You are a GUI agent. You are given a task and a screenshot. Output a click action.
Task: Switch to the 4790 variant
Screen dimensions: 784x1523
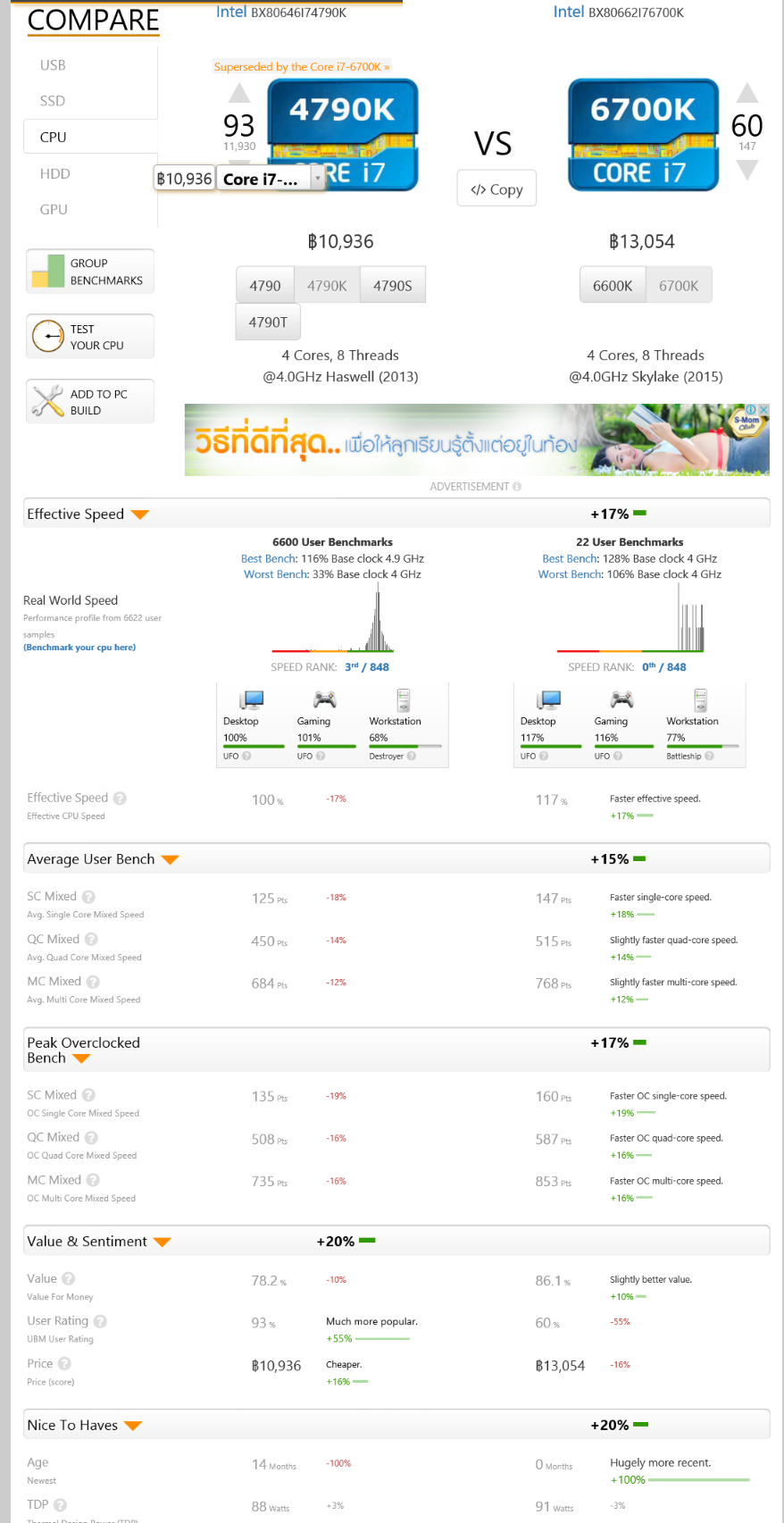[x=265, y=286]
